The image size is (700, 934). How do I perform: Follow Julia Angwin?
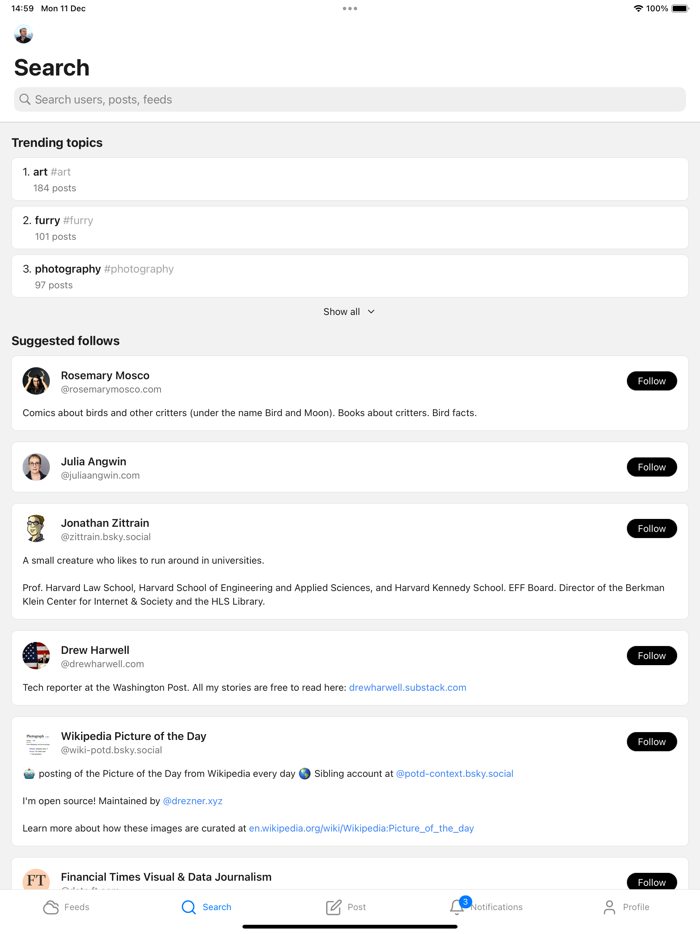[651, 466]
